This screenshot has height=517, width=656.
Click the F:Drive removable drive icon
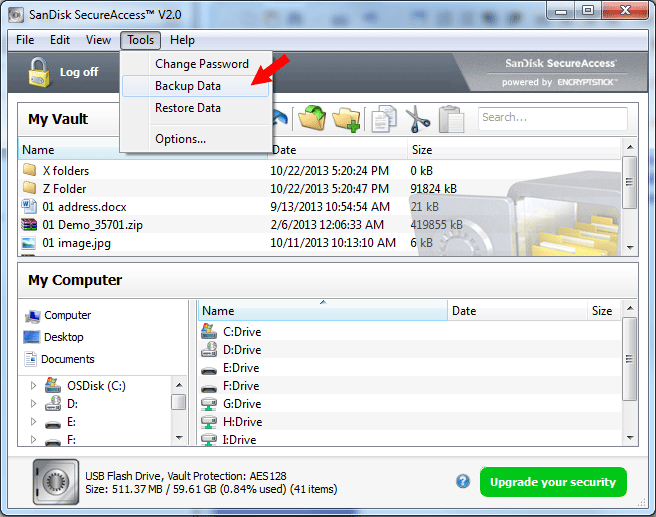click(209, 388)
